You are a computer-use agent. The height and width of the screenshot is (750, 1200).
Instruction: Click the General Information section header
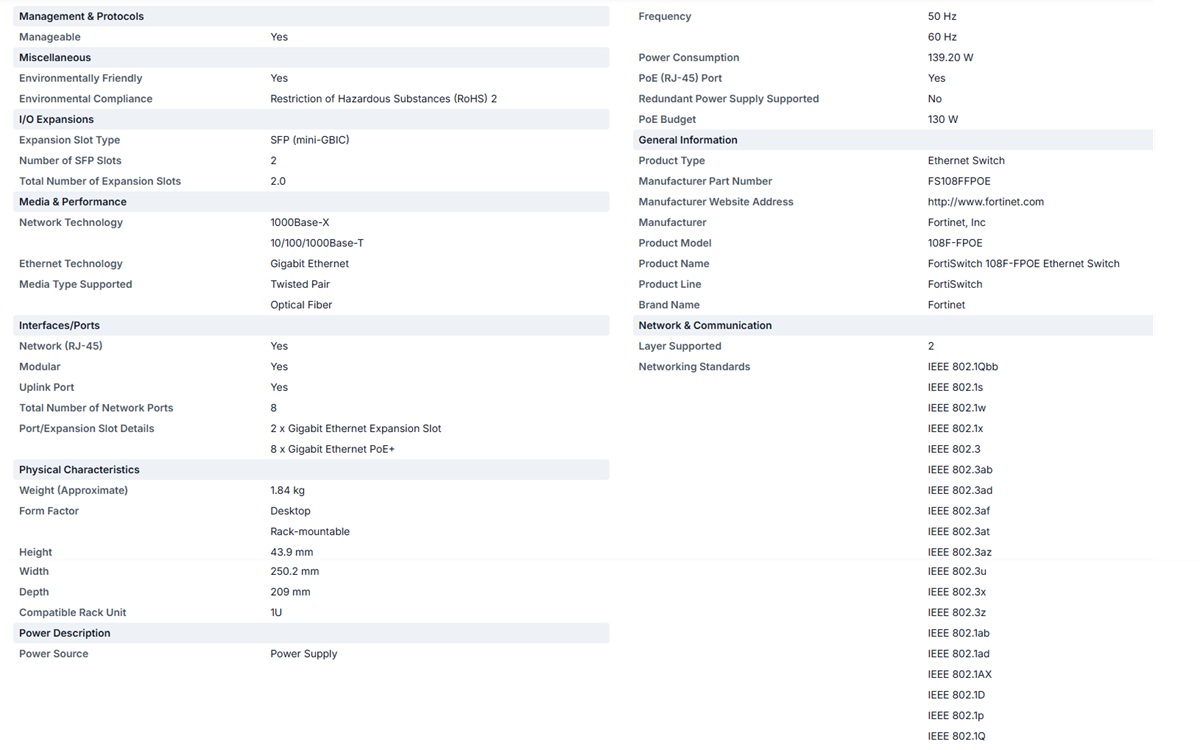tap(688, 140)
